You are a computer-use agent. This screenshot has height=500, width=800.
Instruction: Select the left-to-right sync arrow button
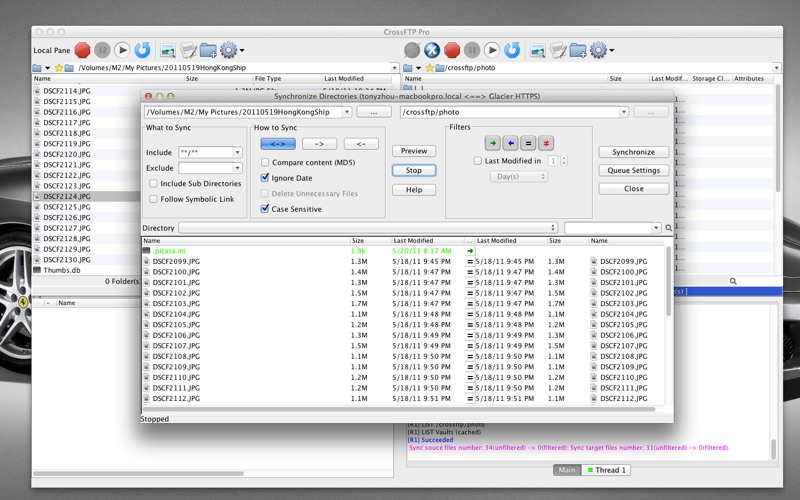point(319,144)
